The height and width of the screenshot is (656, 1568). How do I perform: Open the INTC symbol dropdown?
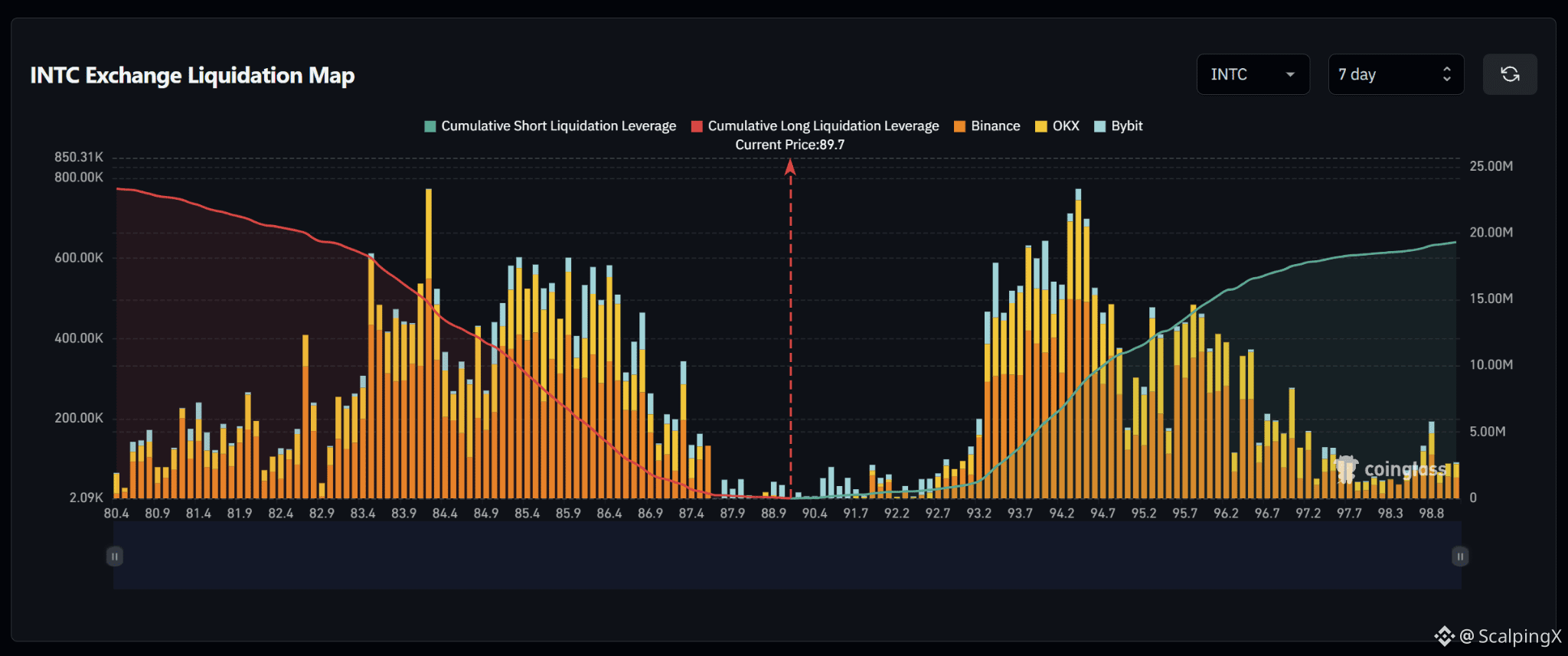click(1253, 74)
